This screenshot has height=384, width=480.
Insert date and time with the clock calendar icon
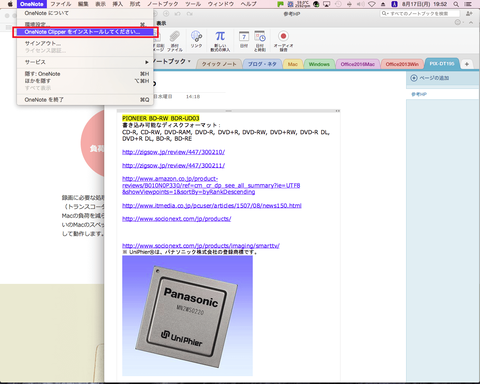[x=260, y=36]
